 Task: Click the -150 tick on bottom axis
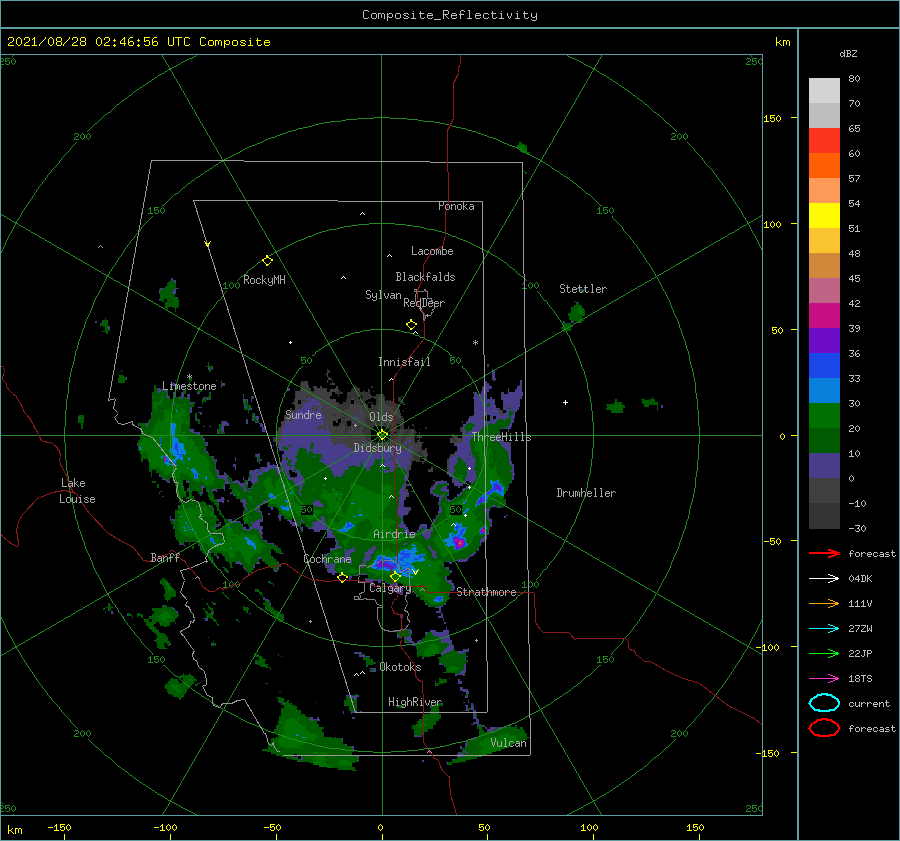point(59,827)
